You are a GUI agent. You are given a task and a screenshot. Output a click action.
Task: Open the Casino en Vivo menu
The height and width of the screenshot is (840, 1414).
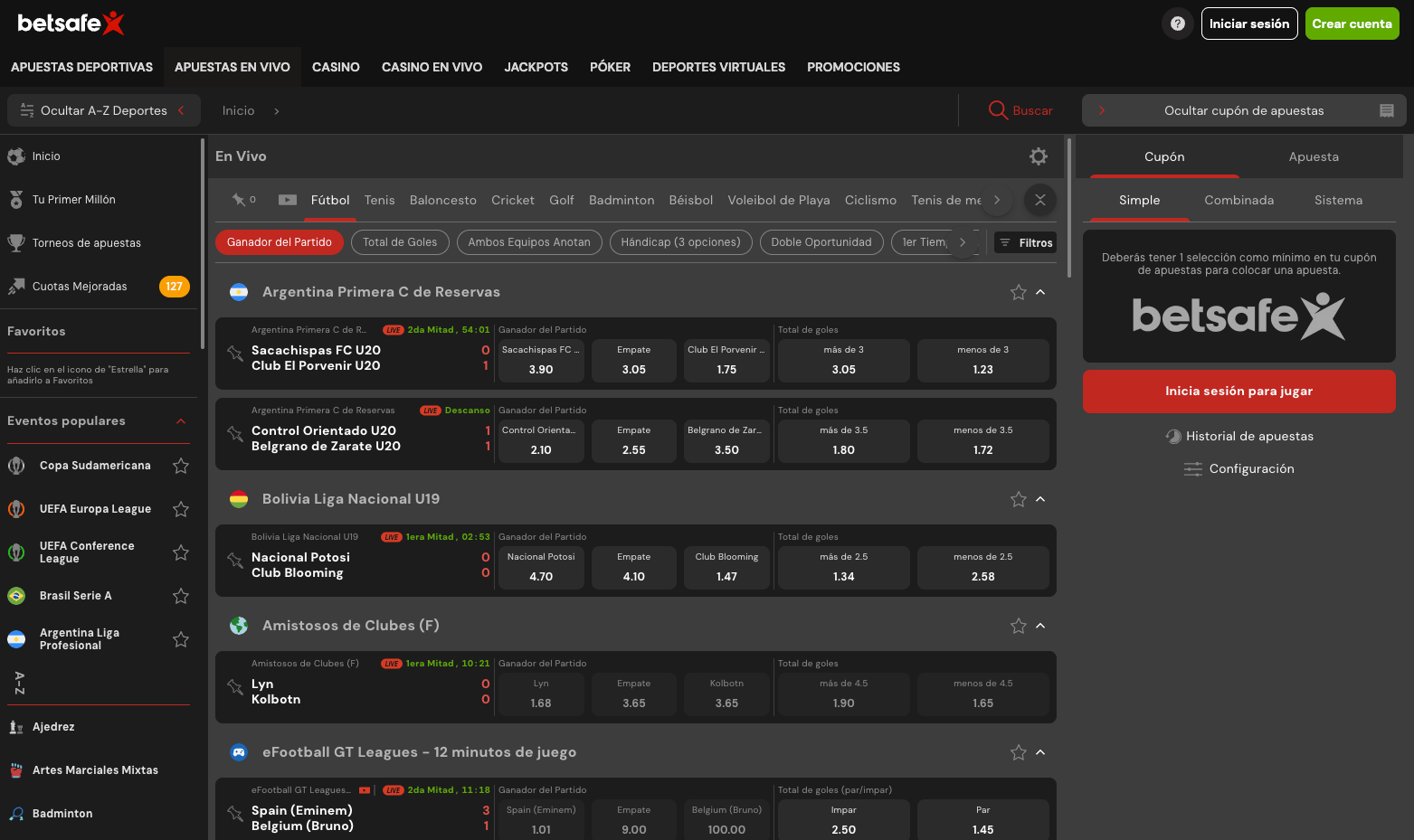432,67
